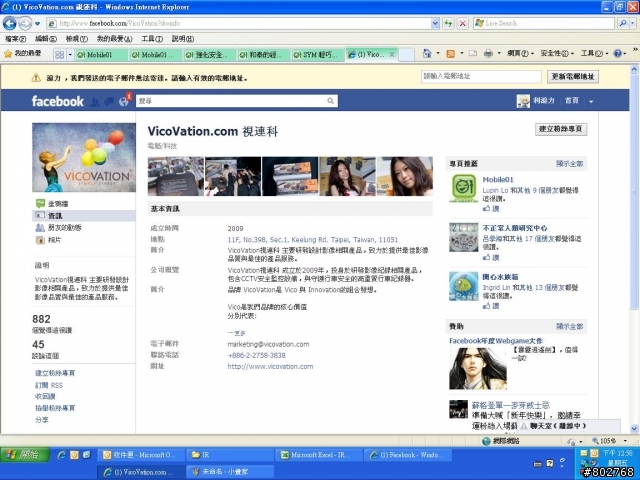Click the thumbs-up Like under Mobile01

tap(491, 209)
